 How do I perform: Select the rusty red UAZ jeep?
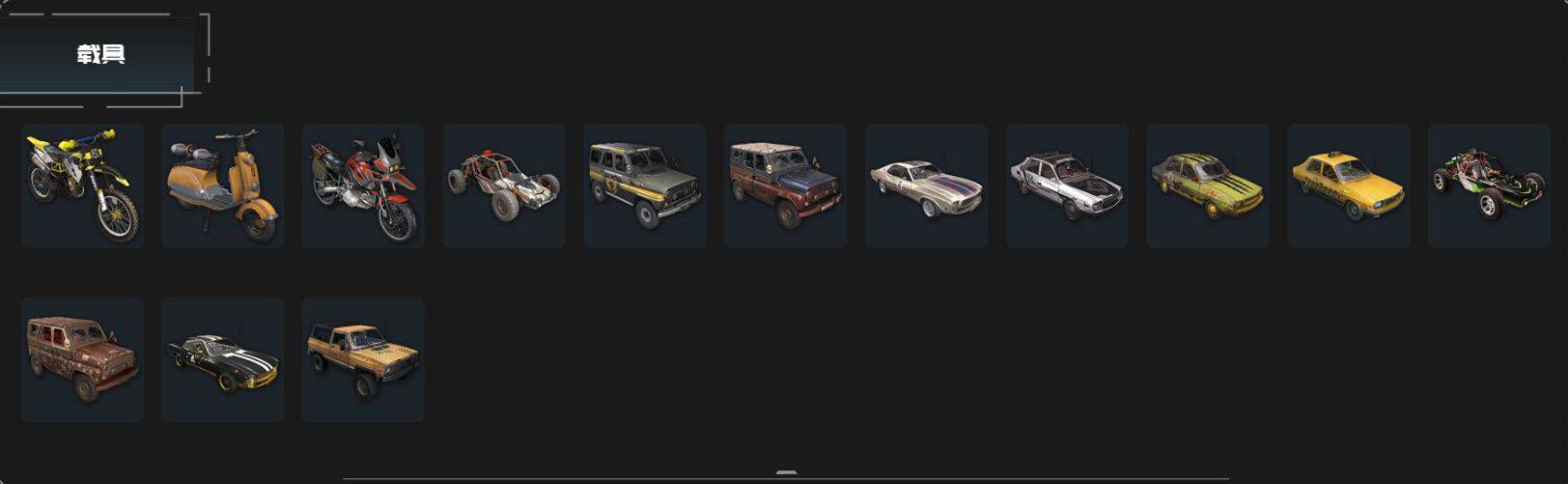(785, 185)
